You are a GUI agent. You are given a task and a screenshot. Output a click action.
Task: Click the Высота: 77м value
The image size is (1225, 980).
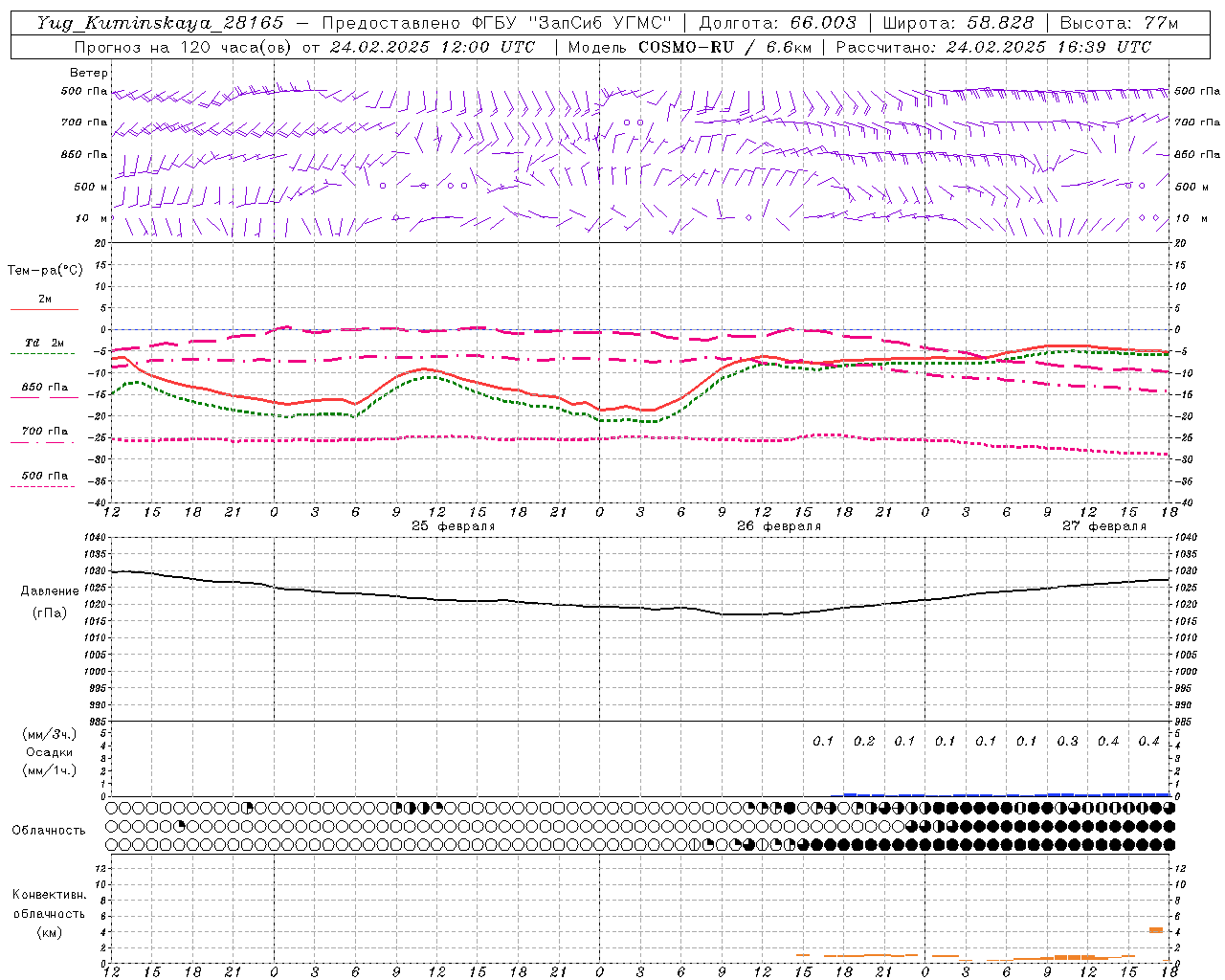[1120, 22]
